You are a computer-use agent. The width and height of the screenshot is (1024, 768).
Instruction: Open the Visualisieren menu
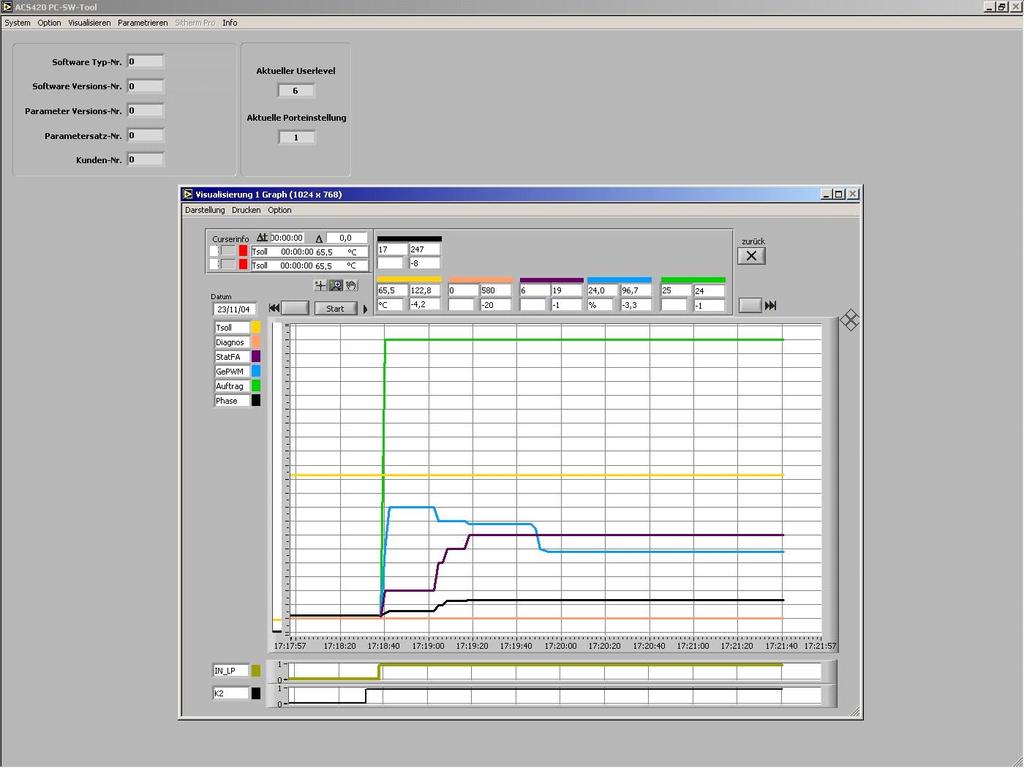(x=89, y=23)
